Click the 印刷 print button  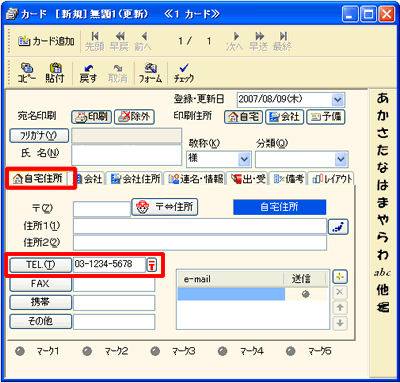pos(91,117)
